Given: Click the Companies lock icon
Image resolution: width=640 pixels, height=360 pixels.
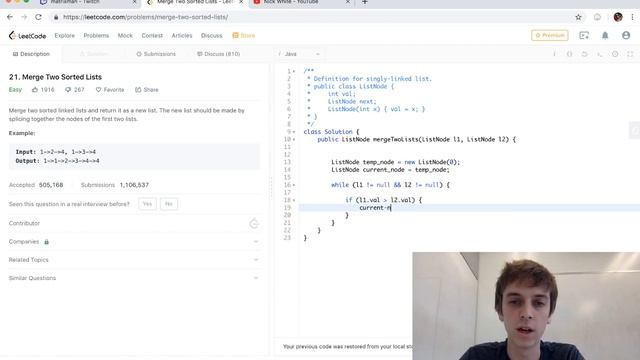Looking at the screenshot, I should pos(47,242).
